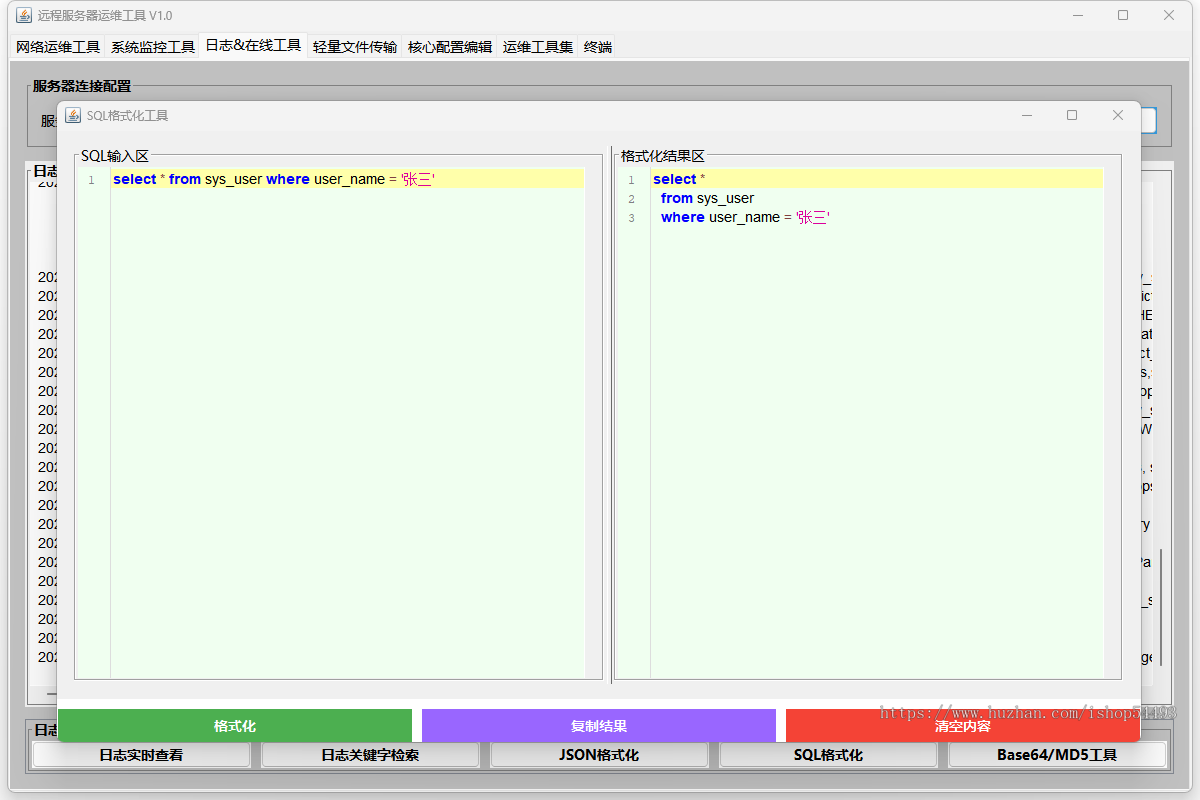Click the purple 复制结果 button

tap(599, 726)
